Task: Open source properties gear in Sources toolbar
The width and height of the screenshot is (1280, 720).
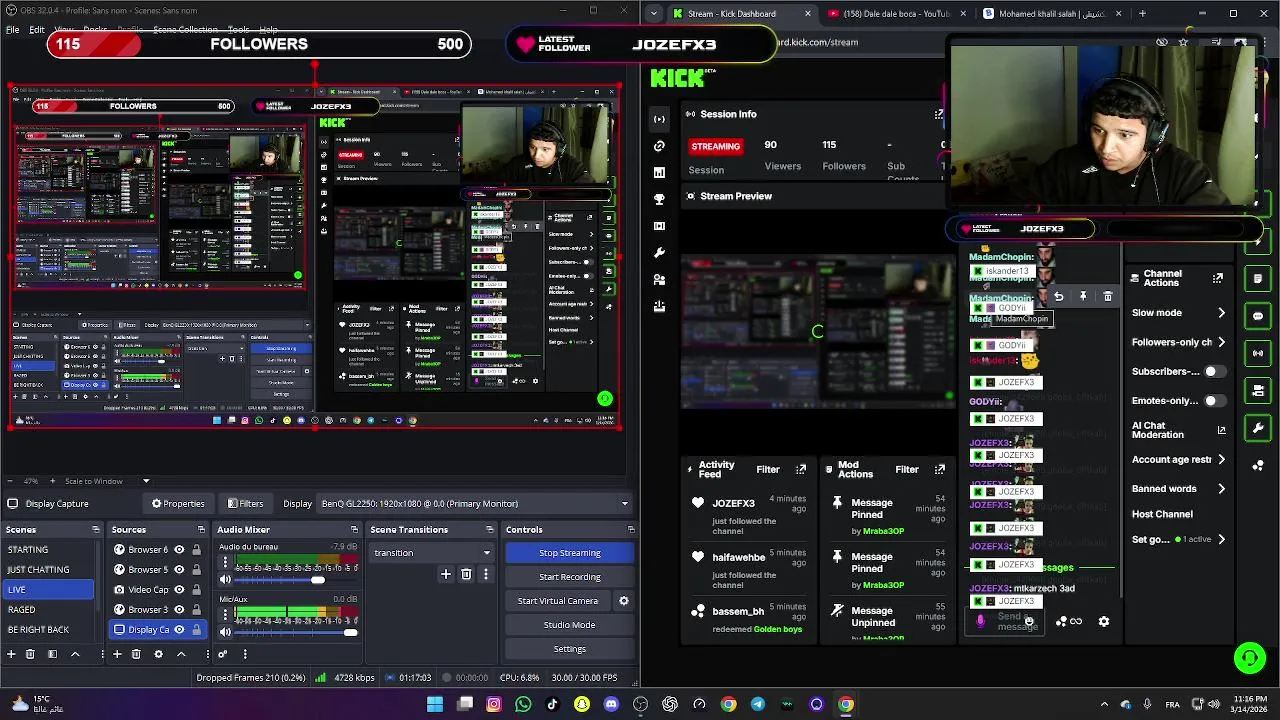Action: click(158, 654)
